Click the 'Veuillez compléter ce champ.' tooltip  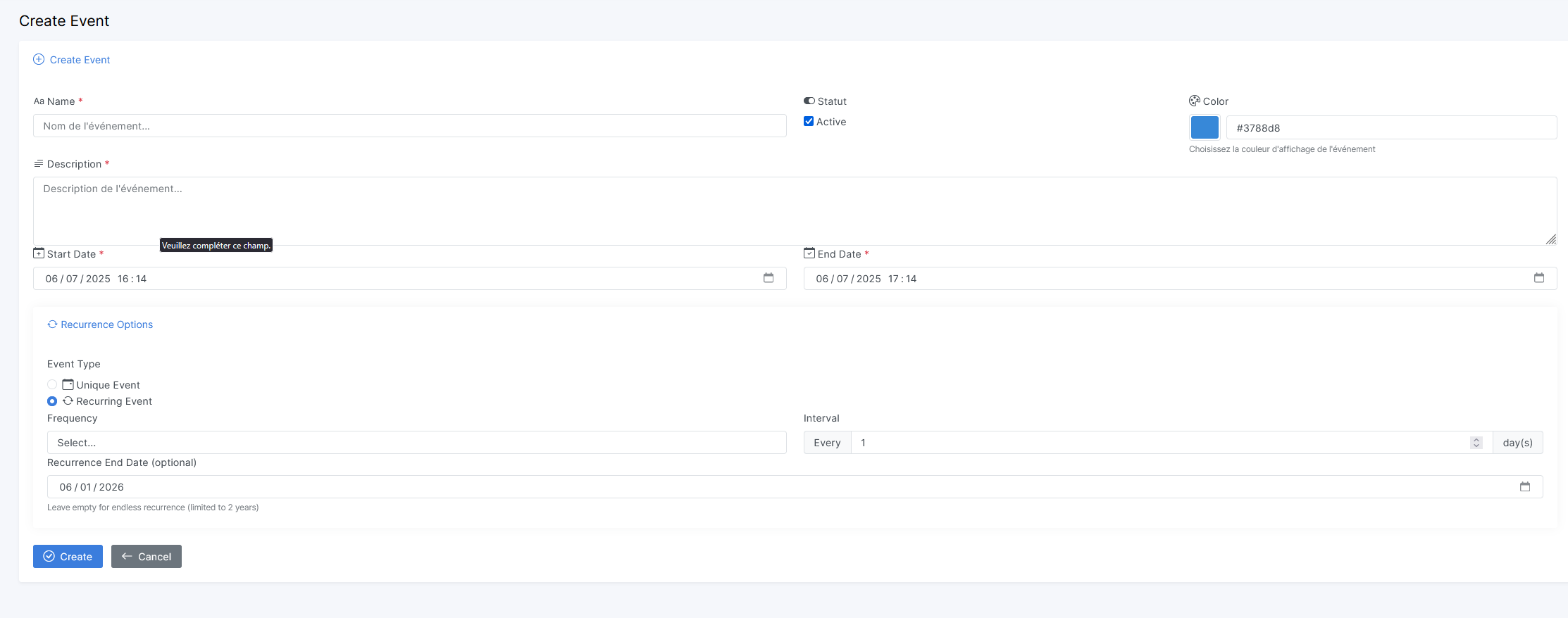(216, 245)
